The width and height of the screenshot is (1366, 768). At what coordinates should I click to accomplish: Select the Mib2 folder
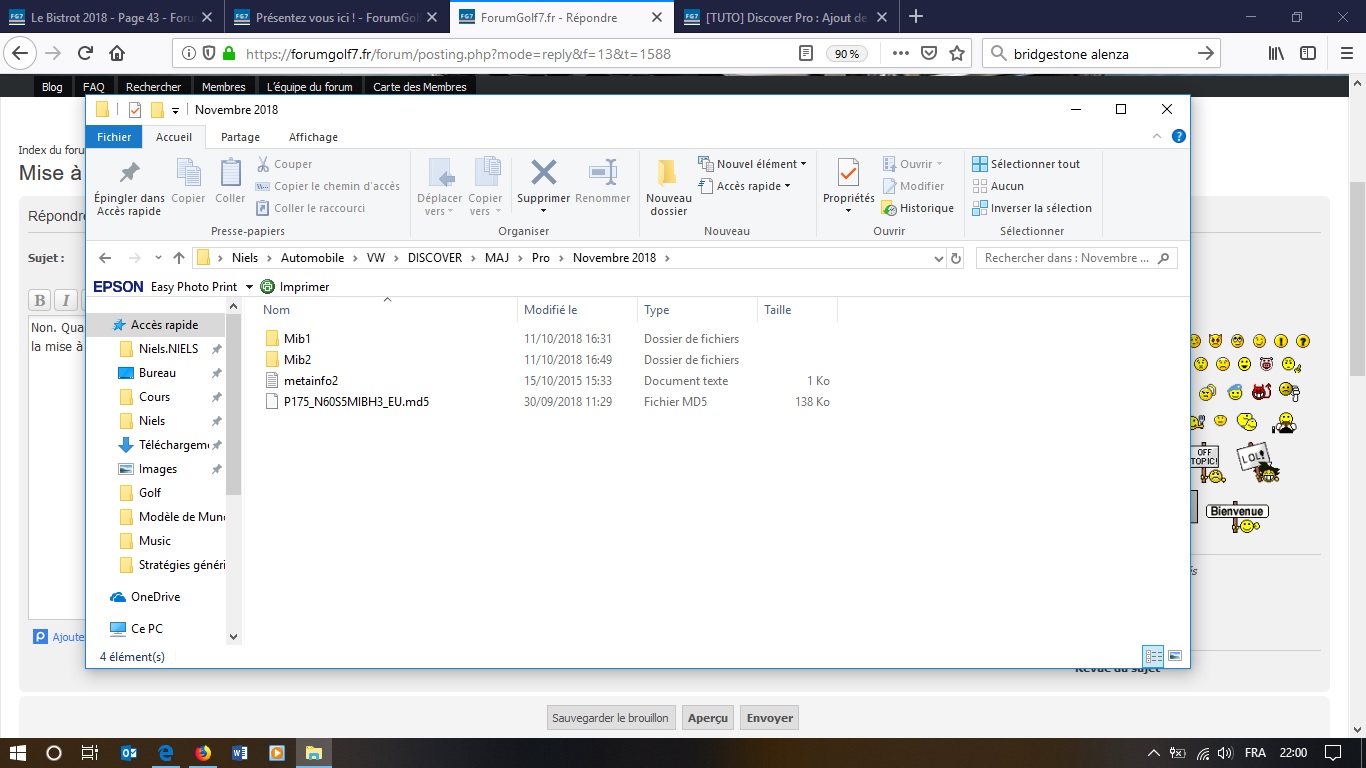[x=297, y=360]
